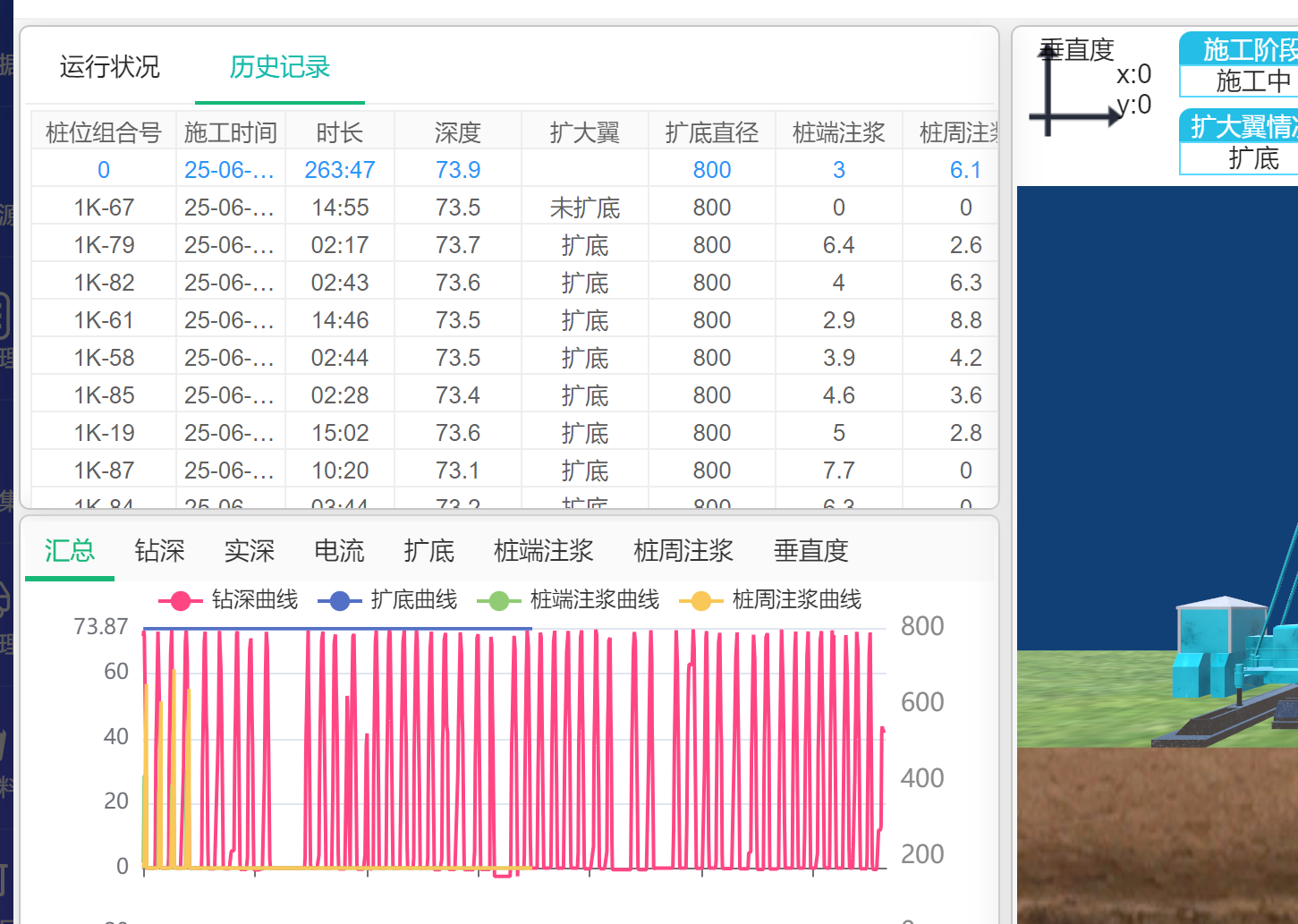The height and width of the screenshot is (924, 1298).
Task: Switch to the 实深 chart tab
Action: 249,550
